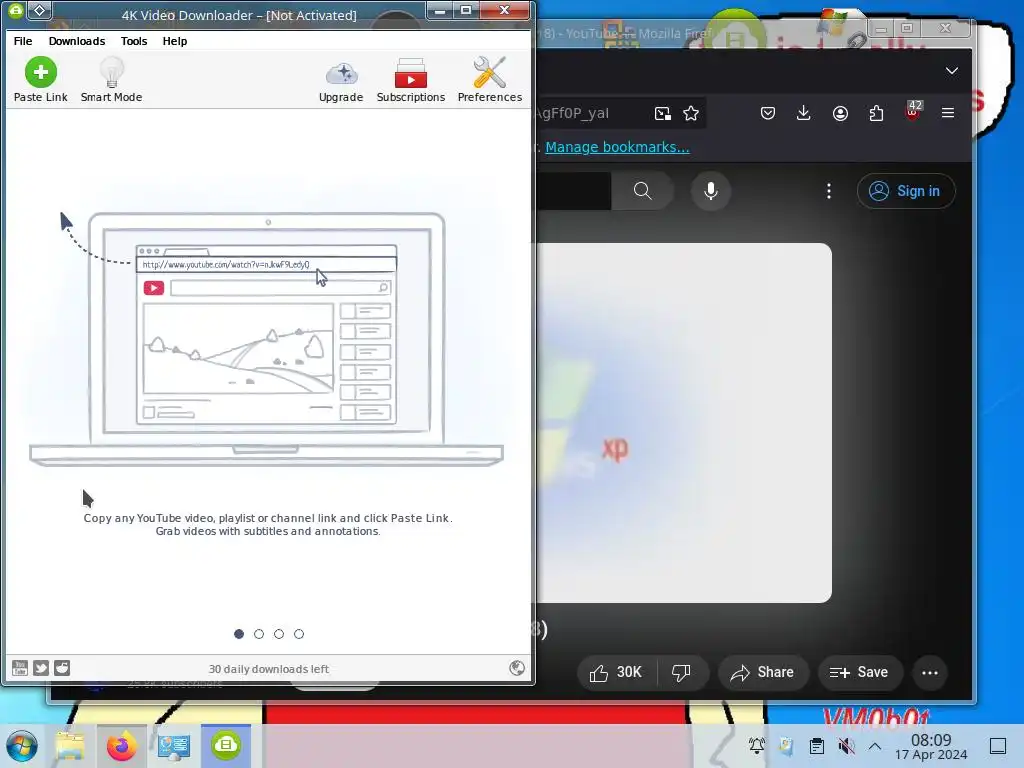Open the control panel taskbar icon
Viewport: 1024px width, 768px height.
coord(174,746)
